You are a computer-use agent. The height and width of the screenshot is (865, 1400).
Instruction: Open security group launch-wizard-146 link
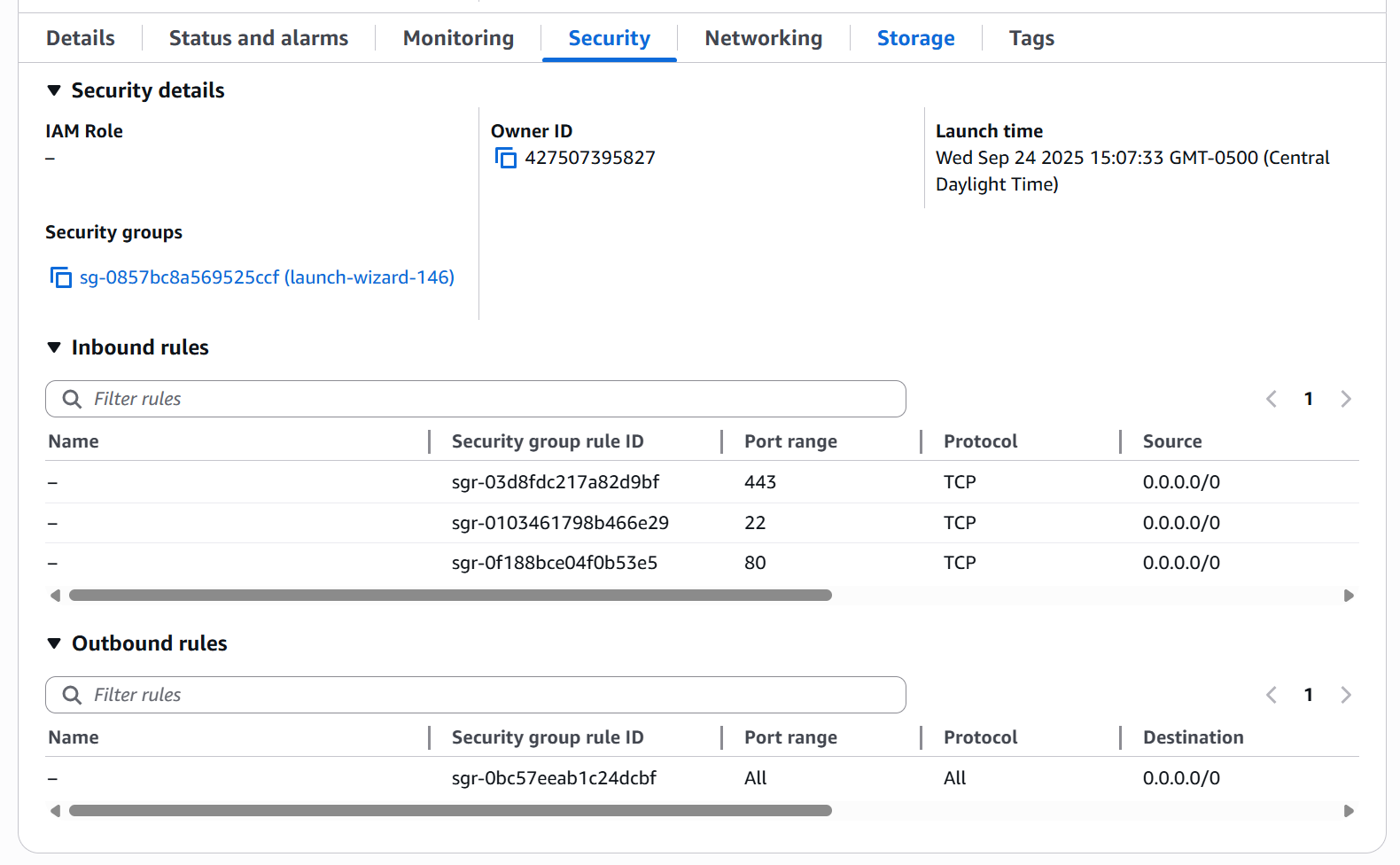click(267, 277)
